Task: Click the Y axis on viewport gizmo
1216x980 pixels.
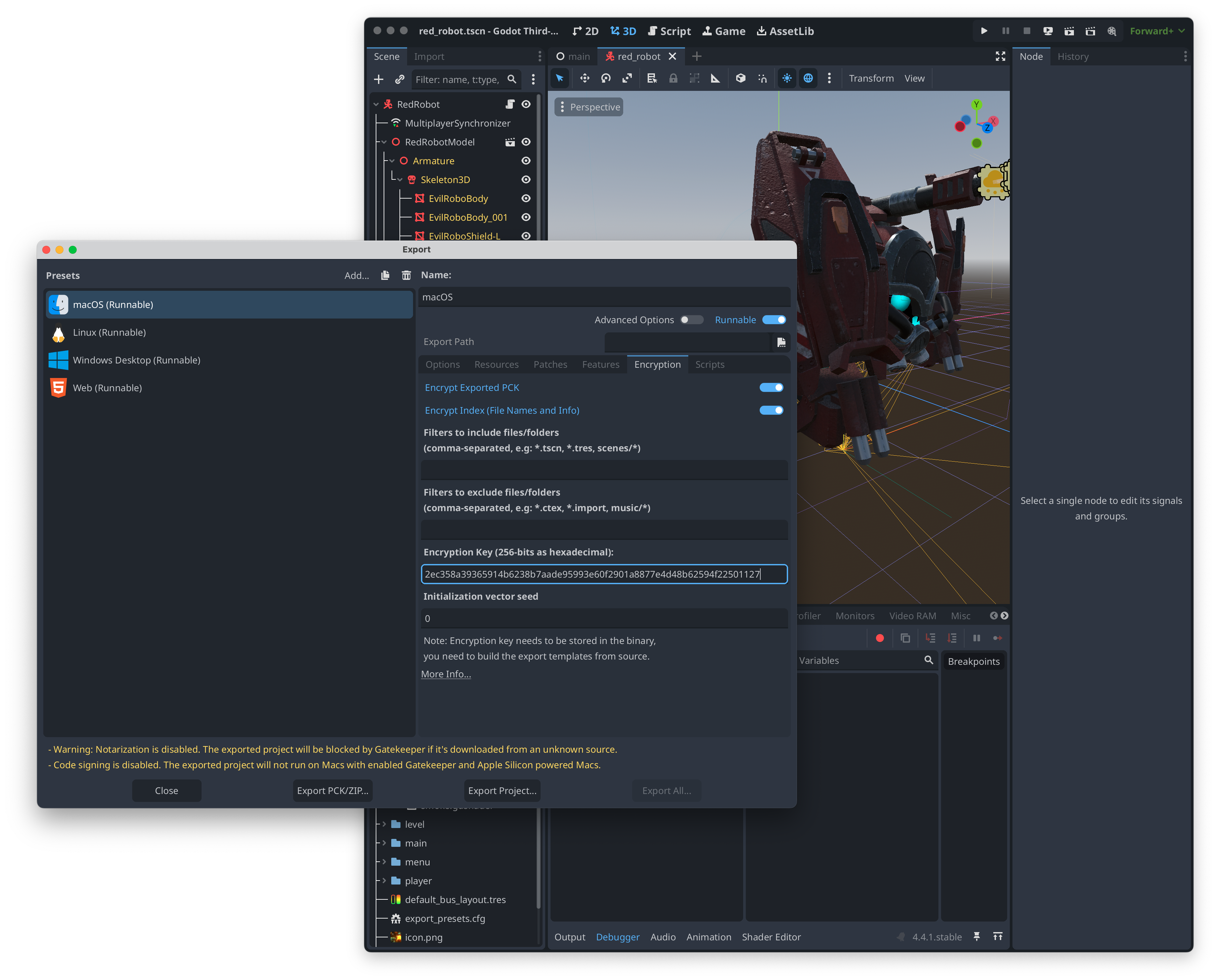Action: pos(976,104)
